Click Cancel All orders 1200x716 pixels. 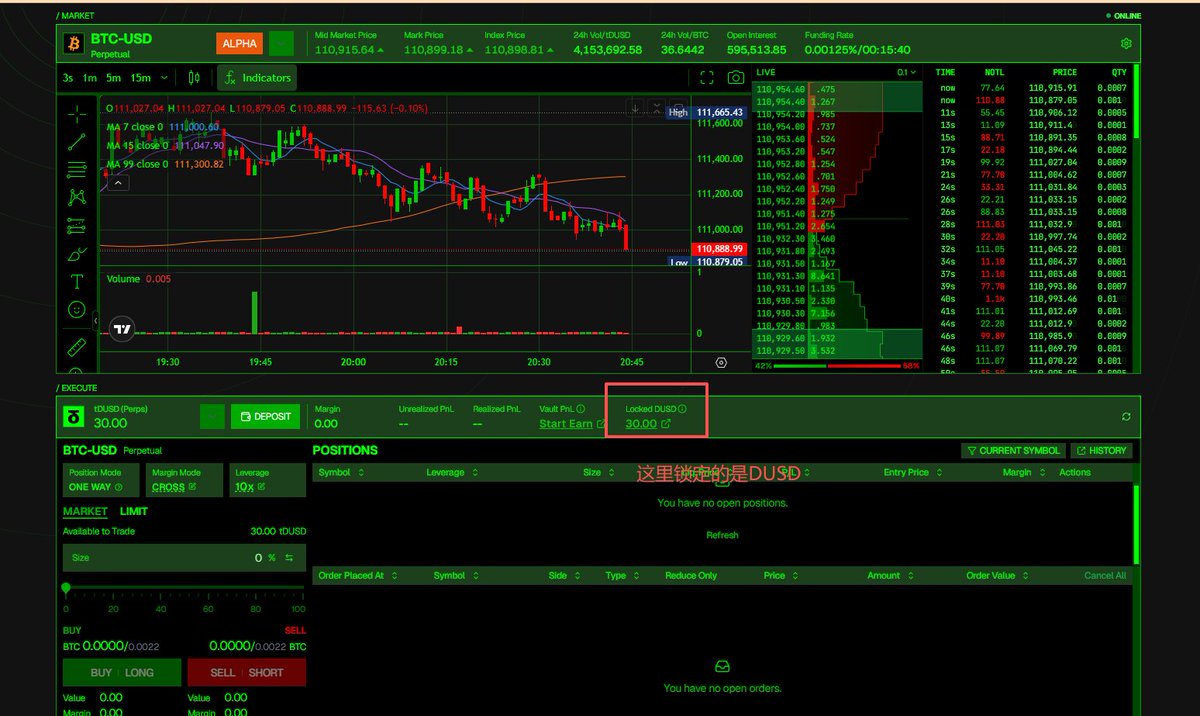1105,576
